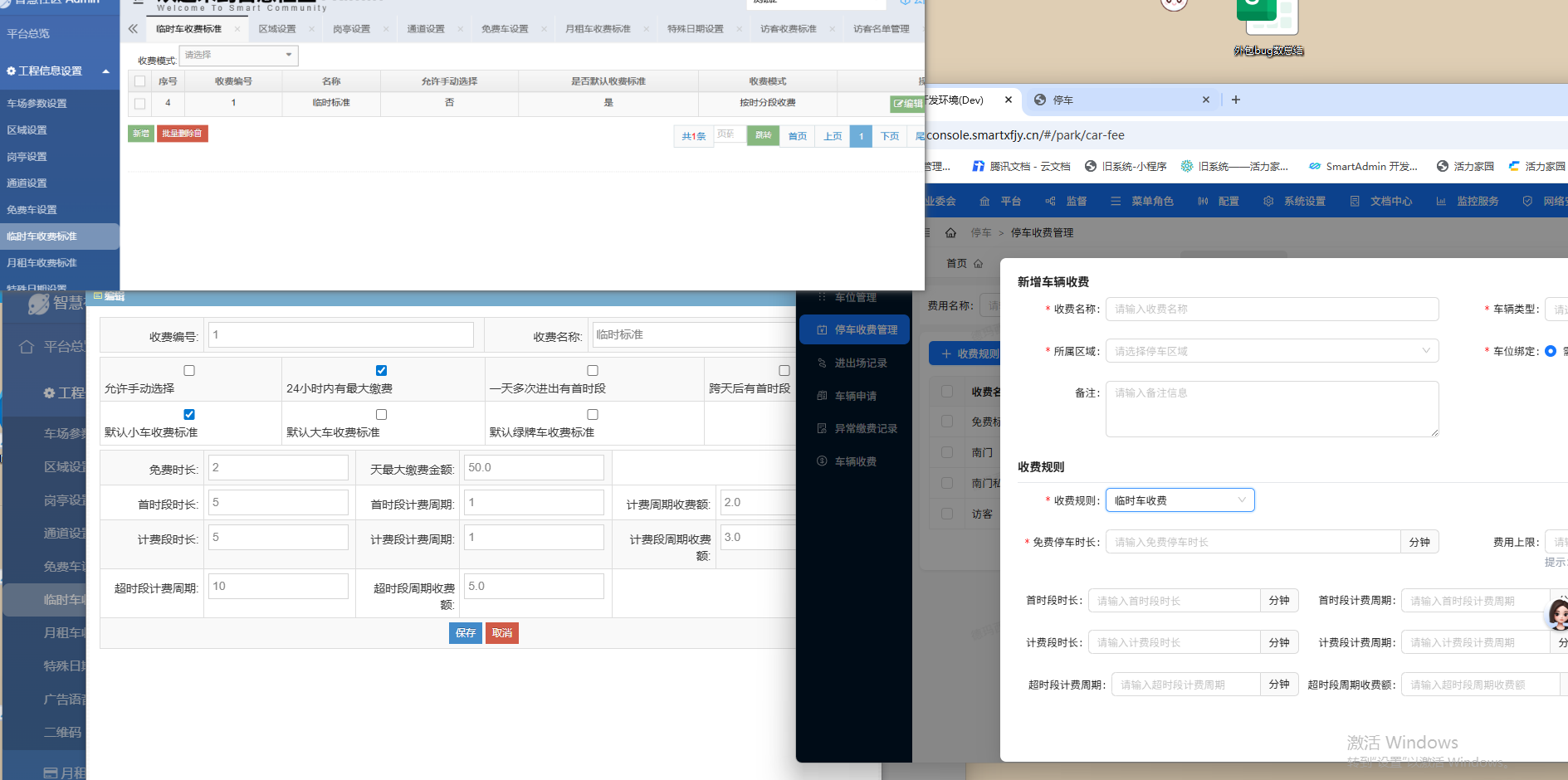Click the new browser tab plus icon
The width and height of the screenshot is (1568, 780).
tap(1235, 100)
